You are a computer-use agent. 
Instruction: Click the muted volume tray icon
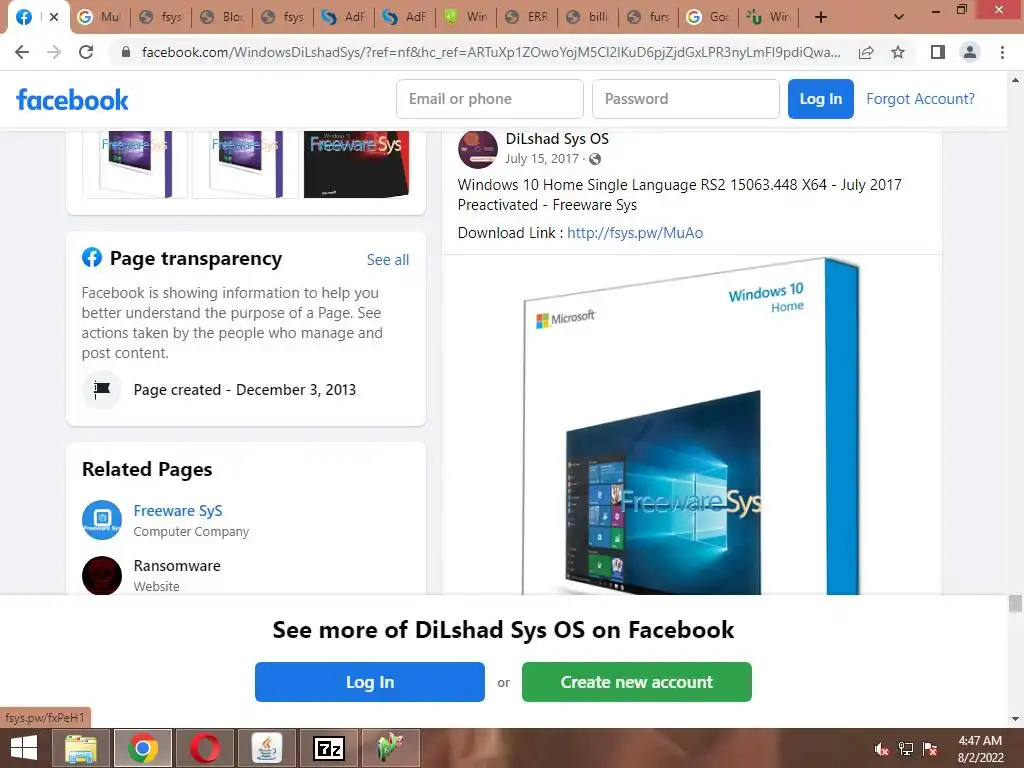point(882,749)
